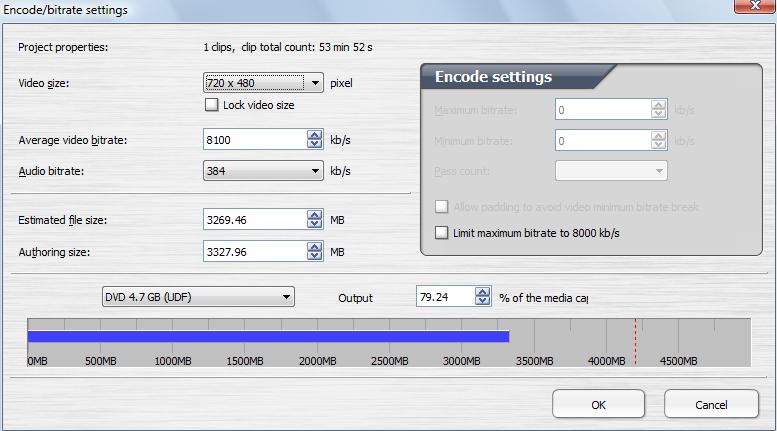Decrease authoring size with down arrow
Image resolution: width=777 pixels, height=431 pixels.
coord(315,256)
